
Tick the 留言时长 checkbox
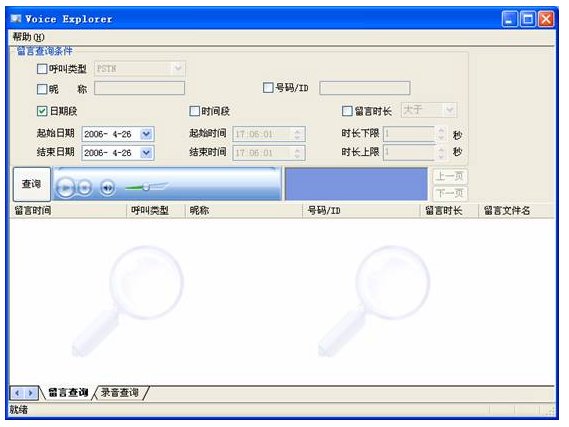(x=347, y=111)
